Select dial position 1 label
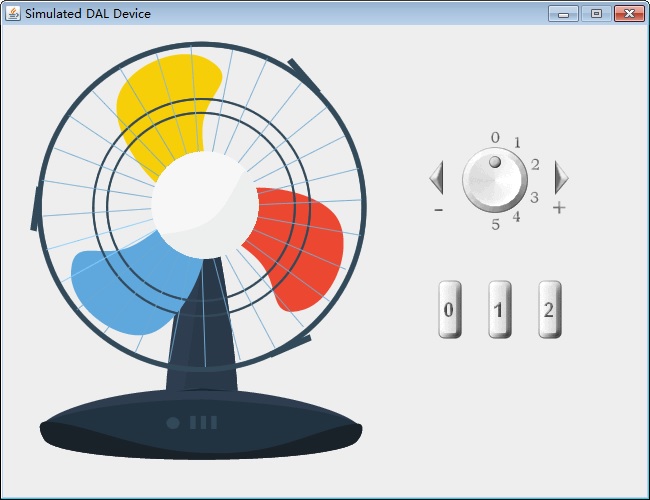650x500 pixels. coord(517,143)
